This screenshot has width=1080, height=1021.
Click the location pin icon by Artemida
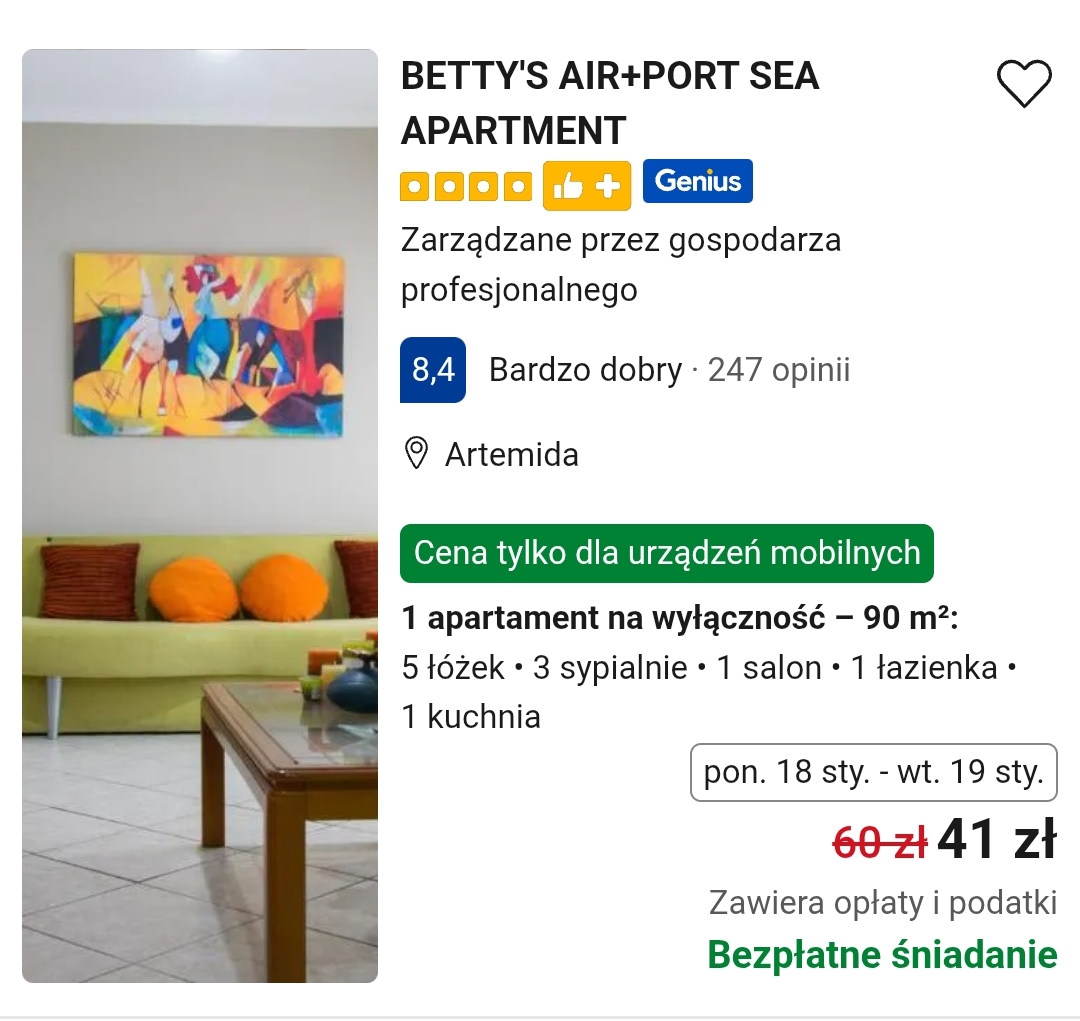416,453
